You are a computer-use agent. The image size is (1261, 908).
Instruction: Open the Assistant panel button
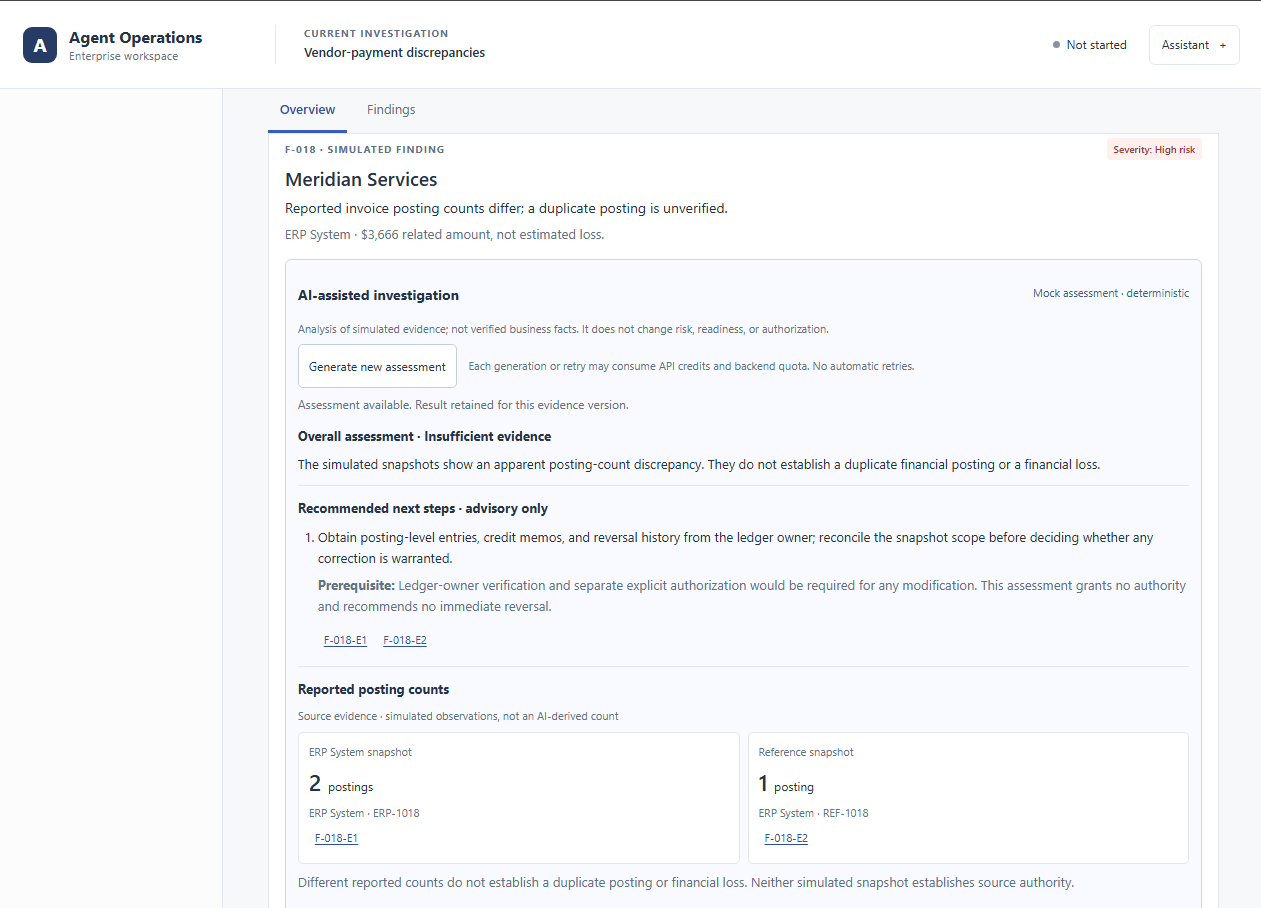1194,45
